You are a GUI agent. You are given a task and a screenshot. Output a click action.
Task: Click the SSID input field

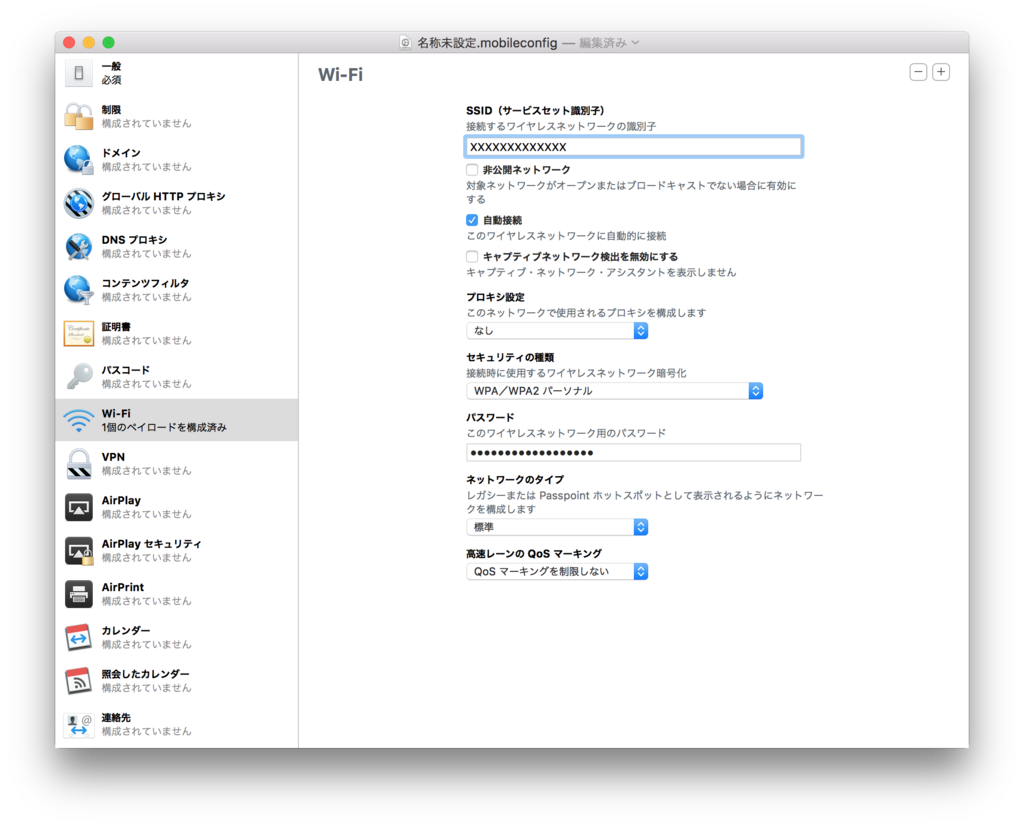point(633,146)
